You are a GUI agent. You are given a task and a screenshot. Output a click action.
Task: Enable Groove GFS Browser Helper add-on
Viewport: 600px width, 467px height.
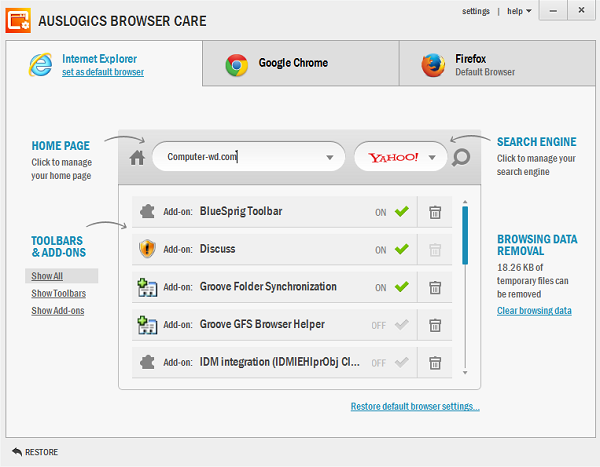coord(401,325)
